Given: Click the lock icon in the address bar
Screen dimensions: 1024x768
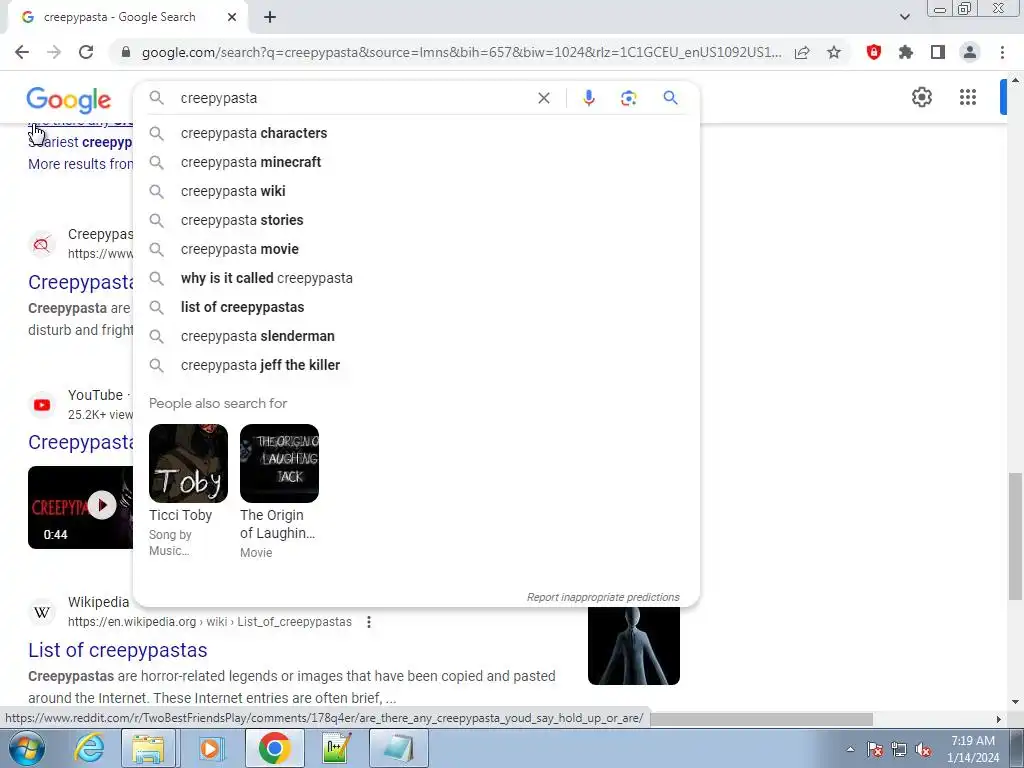Looking at the screenshot, I should pyautogui.click(x=126, y=52).
